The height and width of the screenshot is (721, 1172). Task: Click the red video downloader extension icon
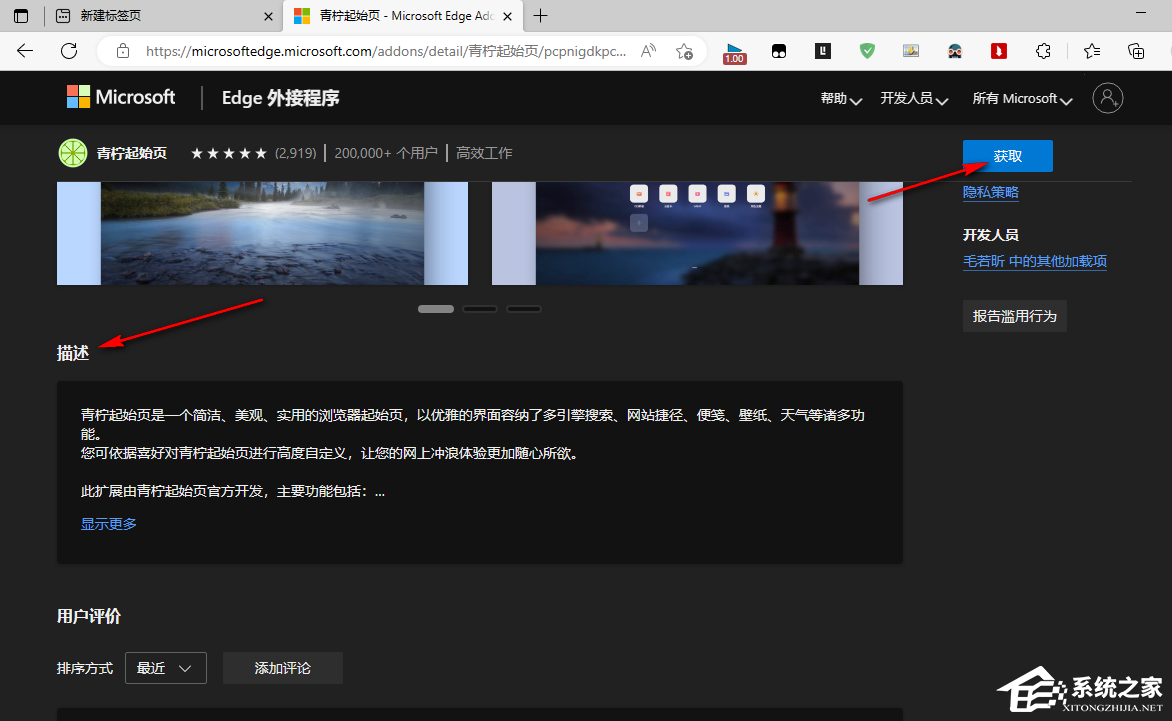pyautogui.click(x=998, y=50)
